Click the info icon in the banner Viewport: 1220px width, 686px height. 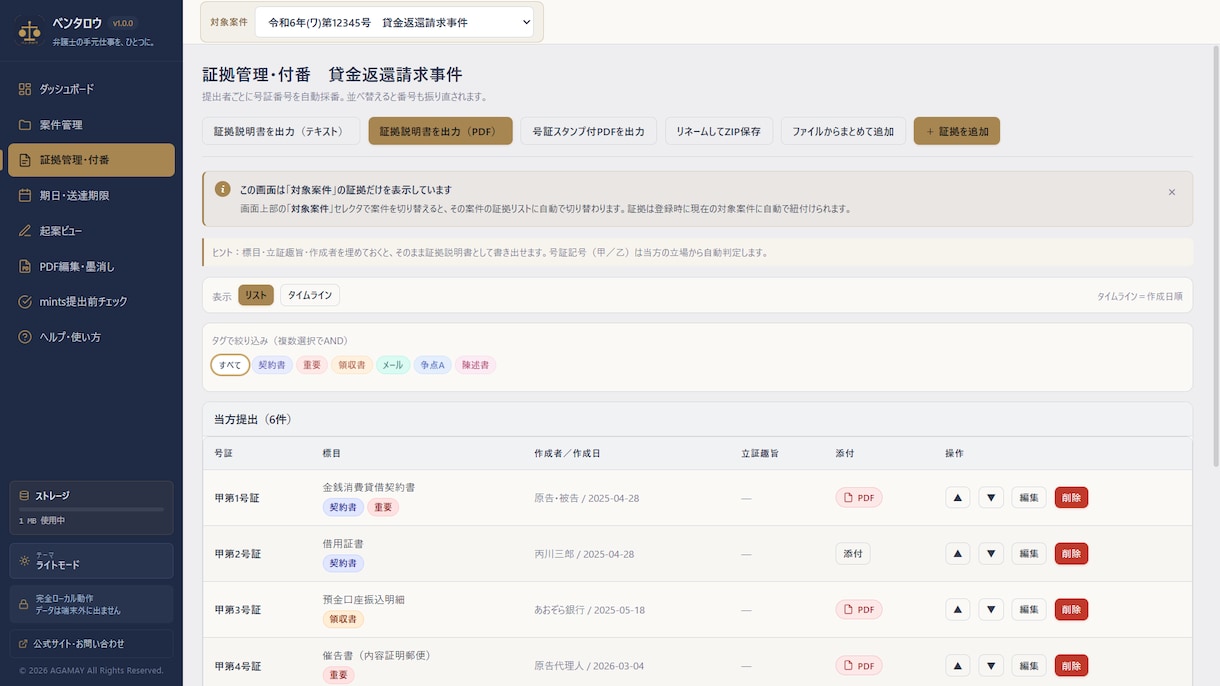pos(223,189)
